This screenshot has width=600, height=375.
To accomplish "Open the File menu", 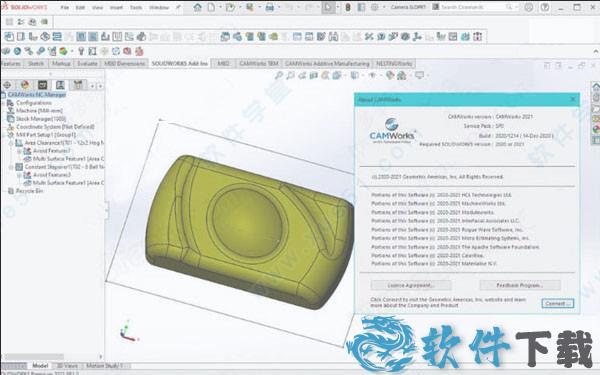I will tap(65, 7).
